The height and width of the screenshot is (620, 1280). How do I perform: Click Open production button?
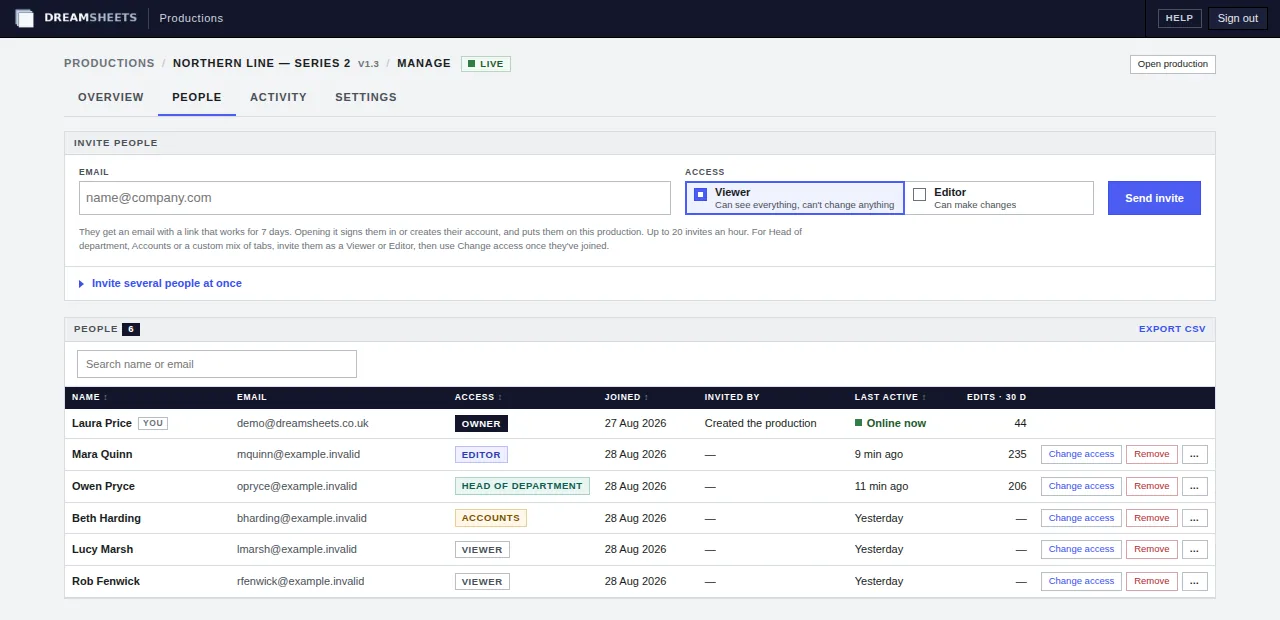(x=1173, y=64)
